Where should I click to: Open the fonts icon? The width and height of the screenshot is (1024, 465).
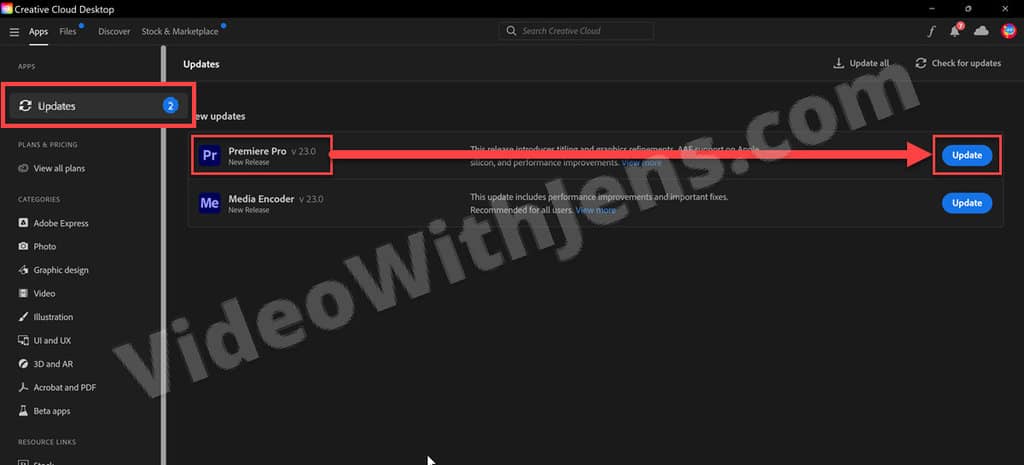932,31
